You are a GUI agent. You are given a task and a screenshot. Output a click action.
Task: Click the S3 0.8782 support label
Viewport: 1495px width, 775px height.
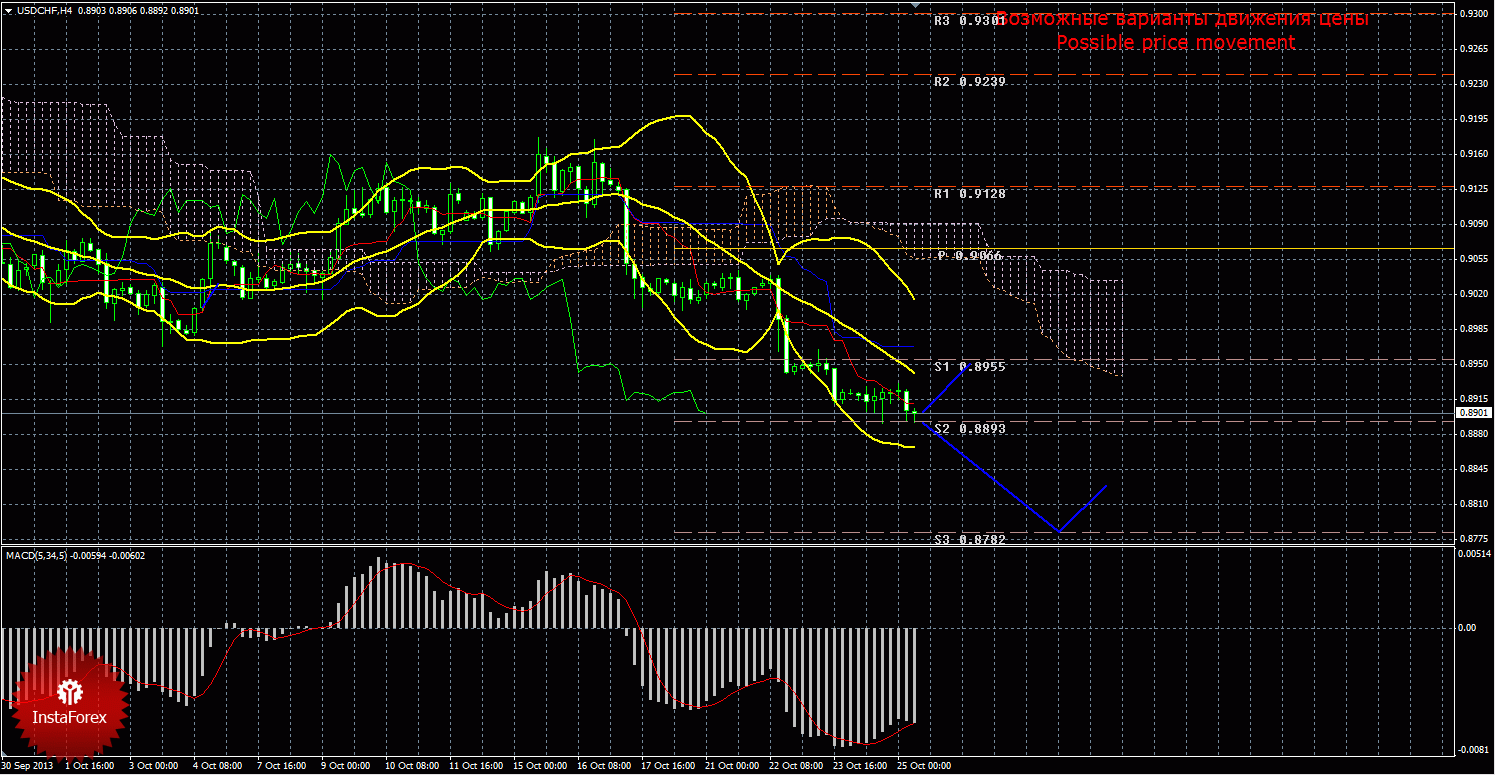[x=970, y=539]
